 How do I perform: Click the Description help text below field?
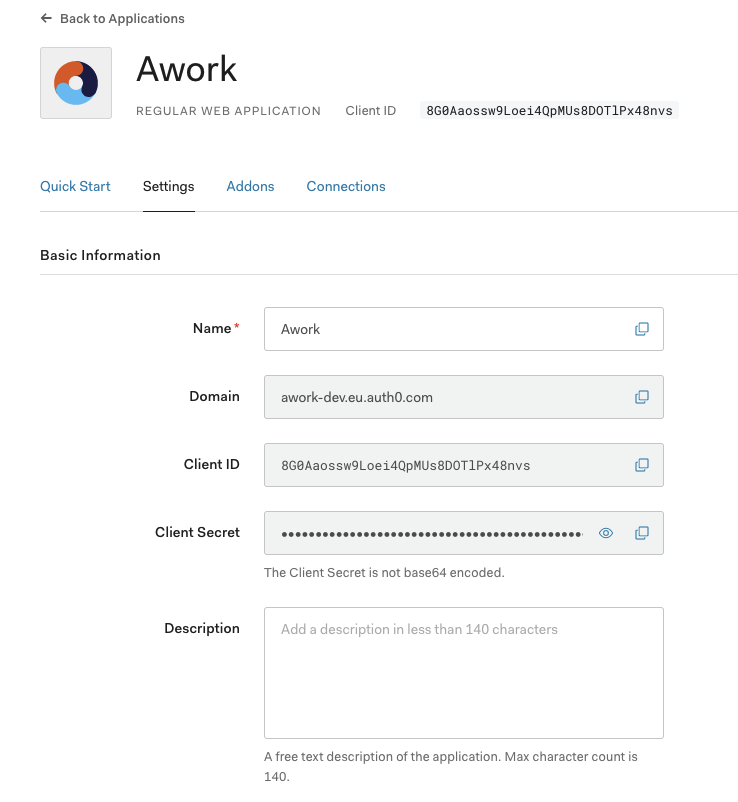pyautogui.click(x=451, y=766)
